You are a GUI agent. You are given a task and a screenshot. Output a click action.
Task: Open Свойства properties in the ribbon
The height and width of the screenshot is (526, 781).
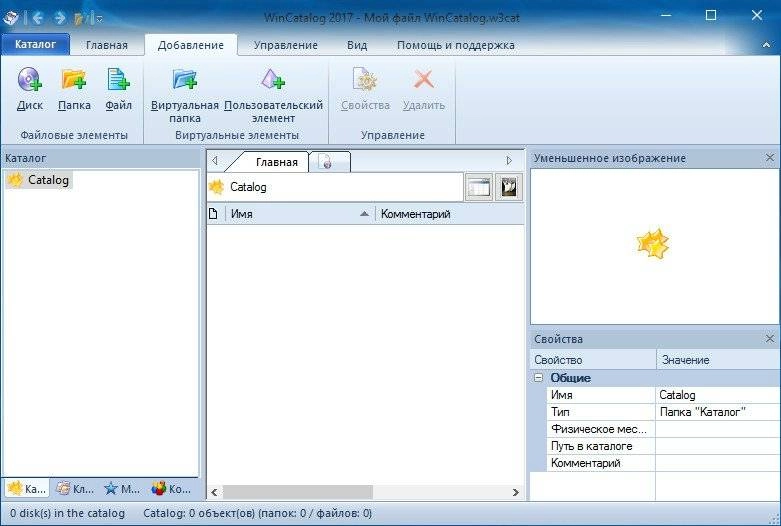(365, 90)
